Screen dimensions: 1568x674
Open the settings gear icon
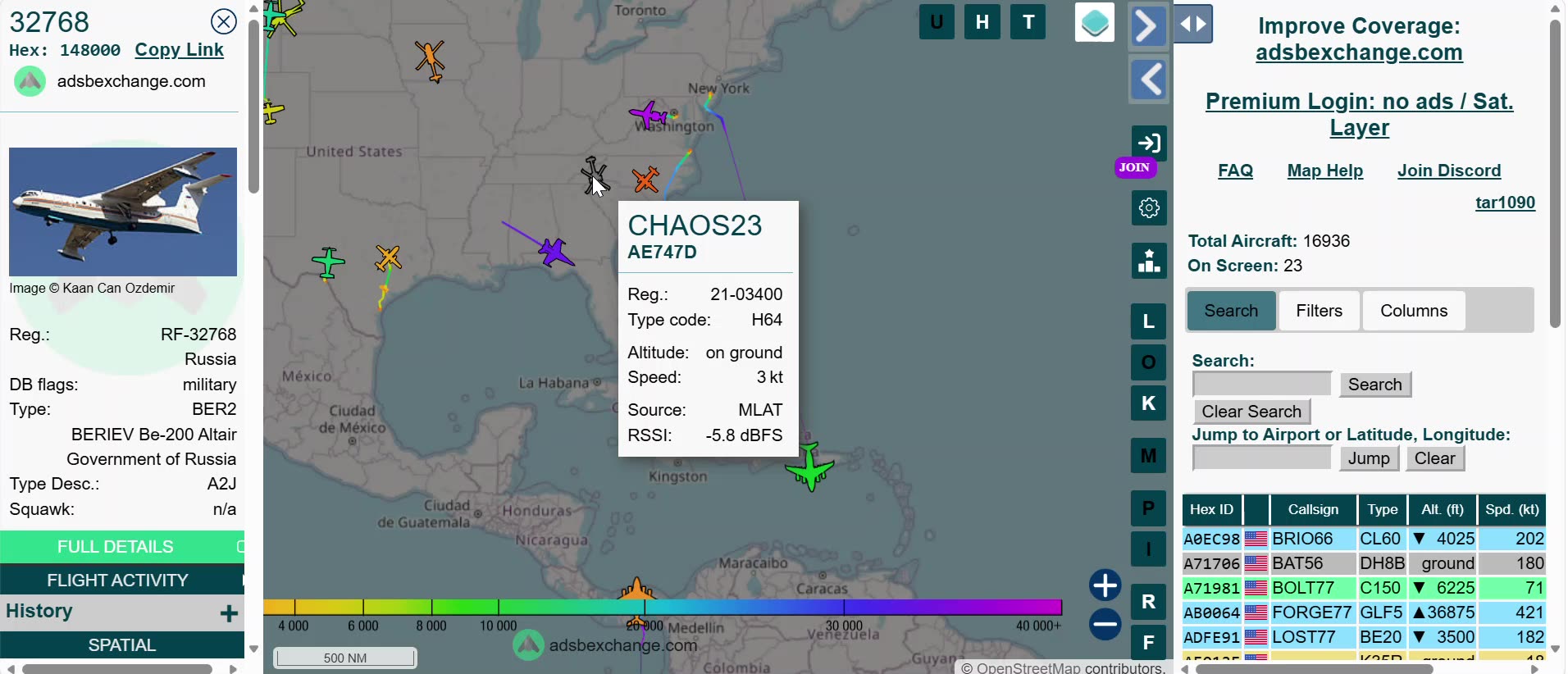click(x=1149, y=207)
